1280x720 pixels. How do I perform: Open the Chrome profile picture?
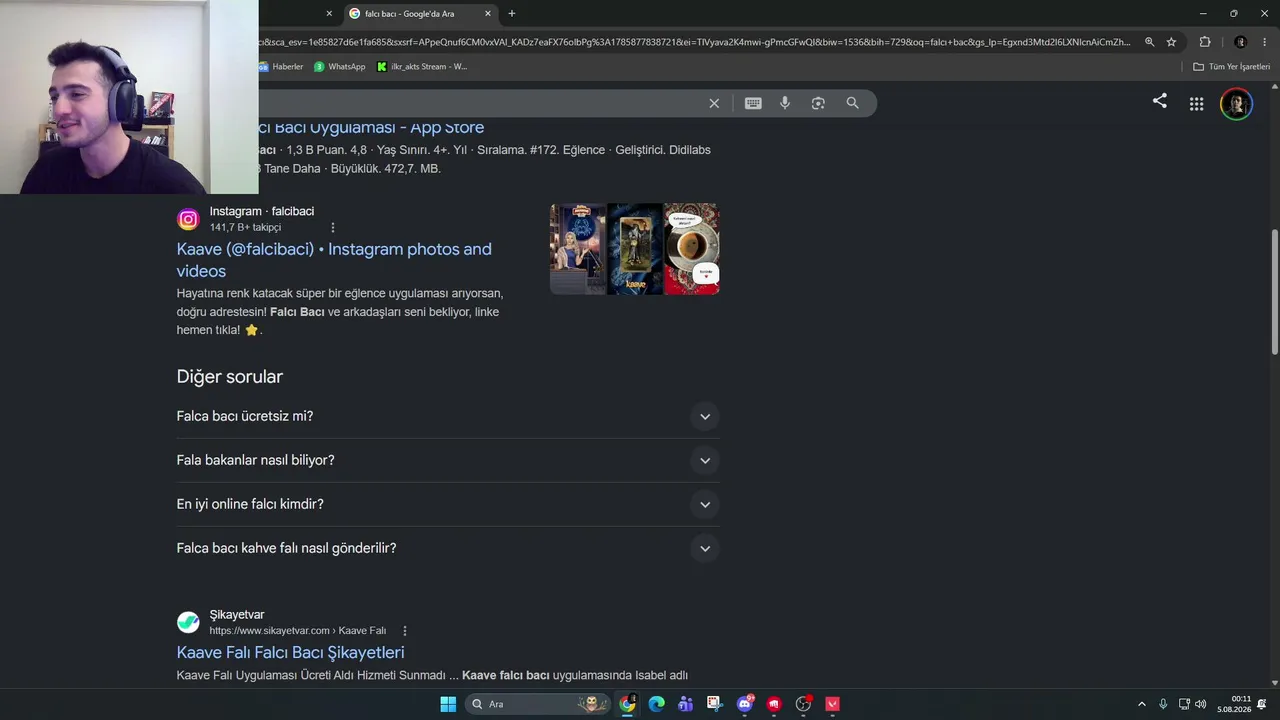tap(1241, 42)
